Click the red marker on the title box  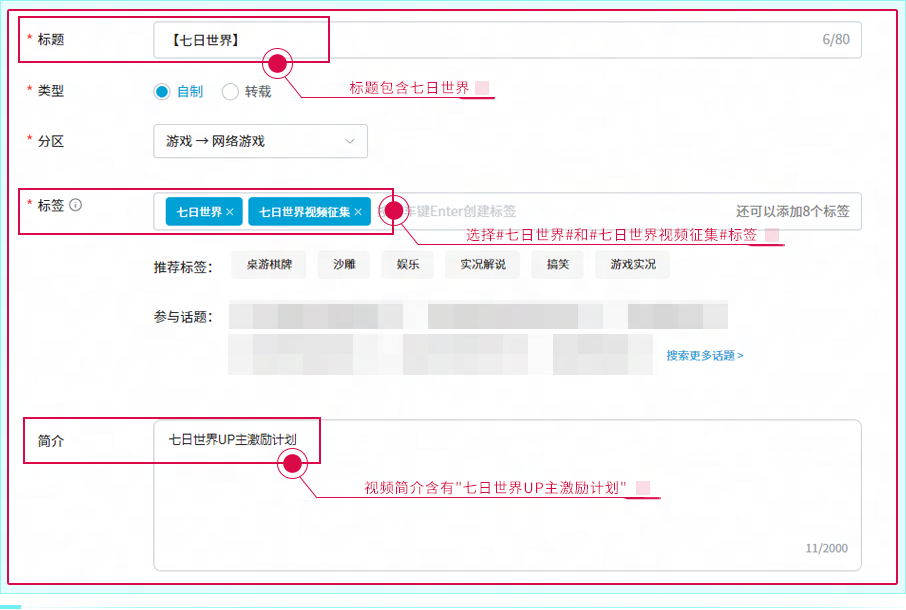(x=278, y=64)
